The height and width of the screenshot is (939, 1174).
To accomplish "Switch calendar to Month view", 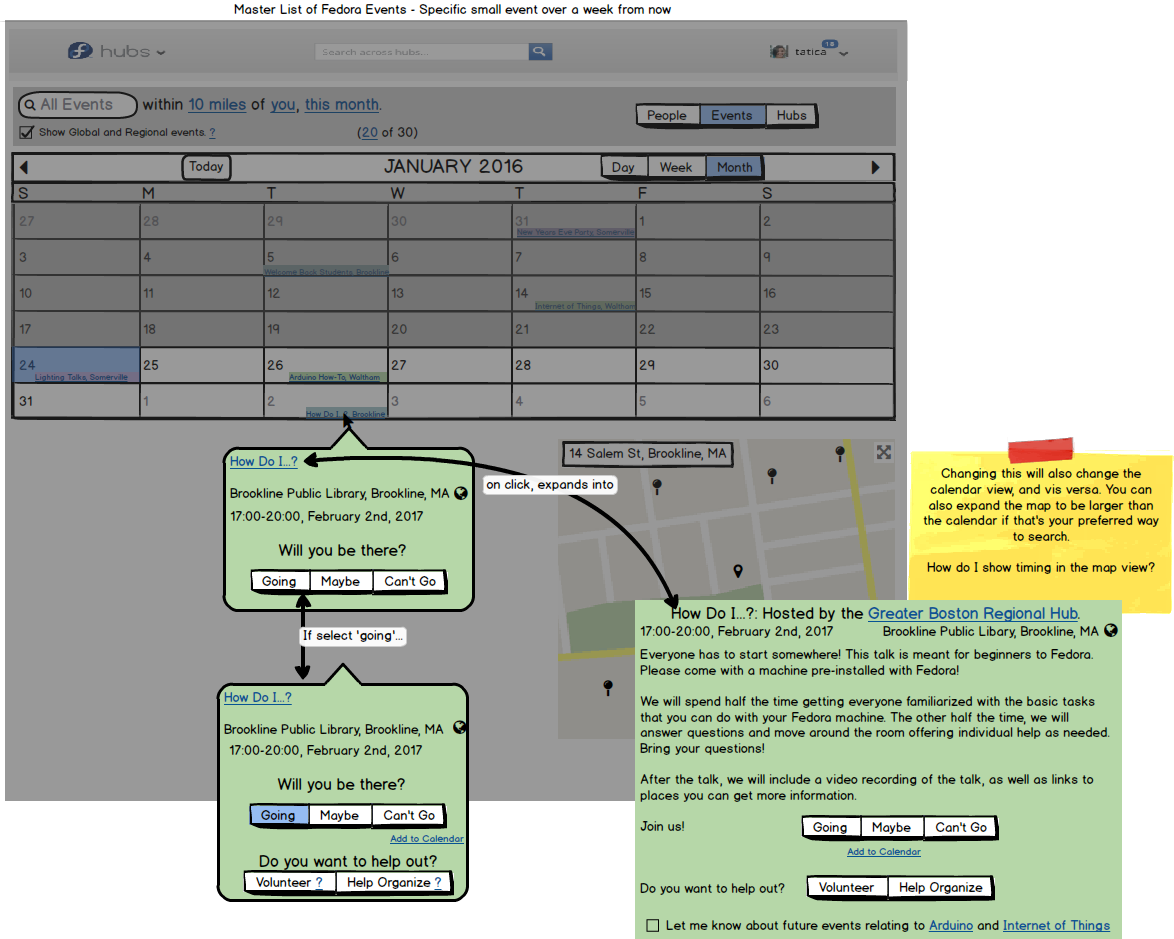I will pos(734,167).
